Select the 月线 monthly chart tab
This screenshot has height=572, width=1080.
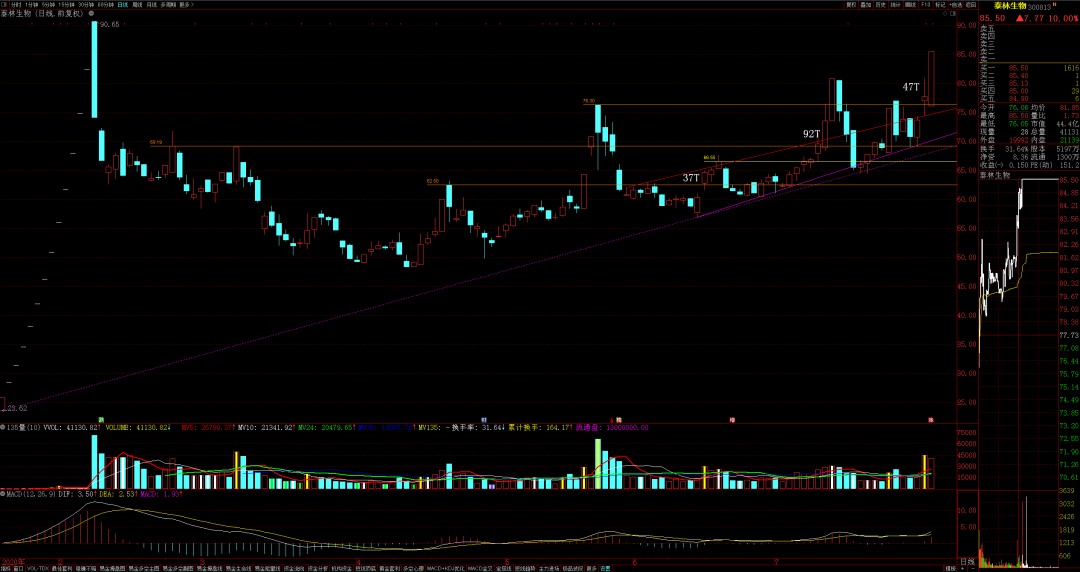[152, 4]
